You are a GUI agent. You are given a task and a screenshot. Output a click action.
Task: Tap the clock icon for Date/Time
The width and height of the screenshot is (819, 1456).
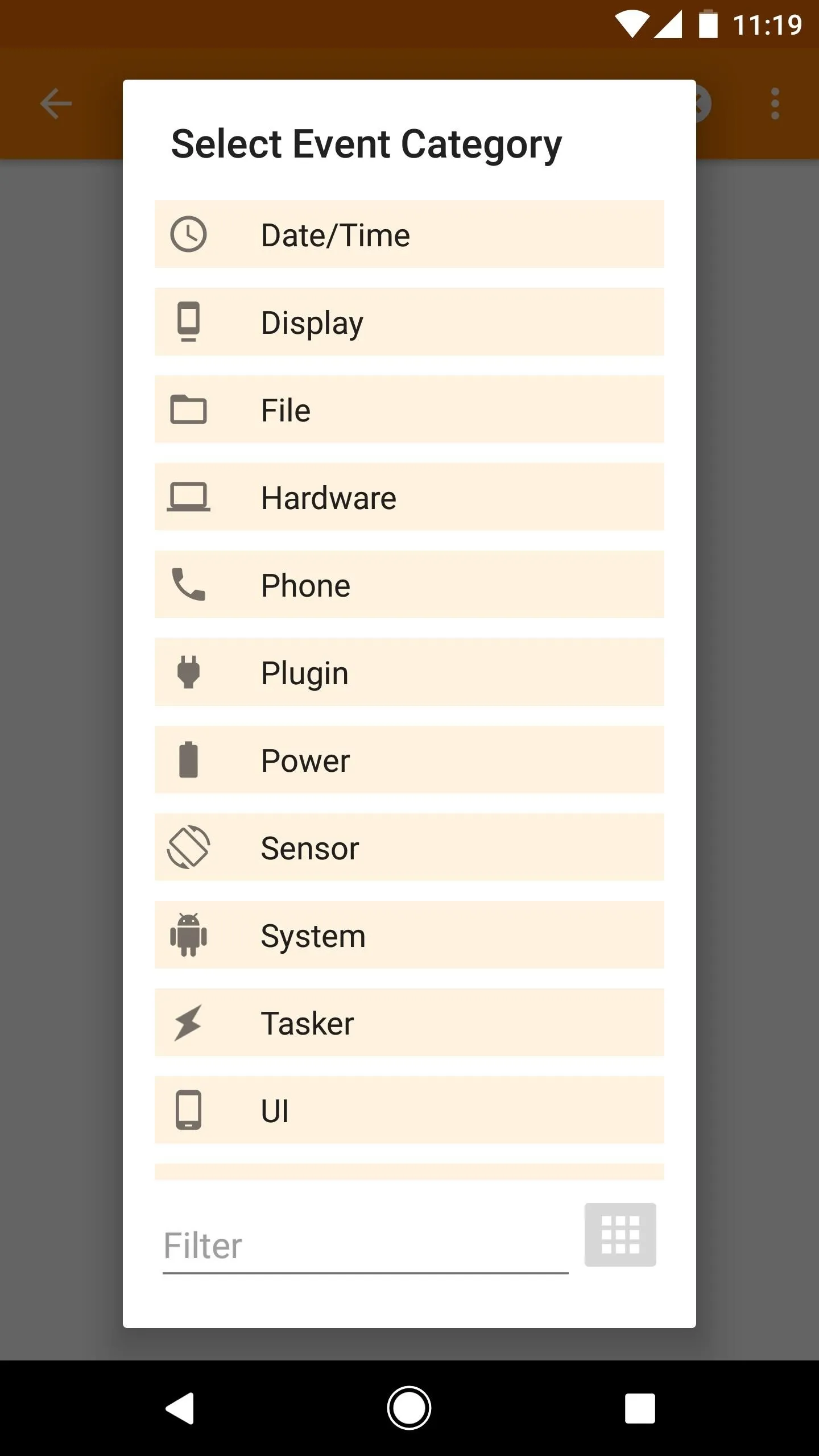tap(188, 234)
